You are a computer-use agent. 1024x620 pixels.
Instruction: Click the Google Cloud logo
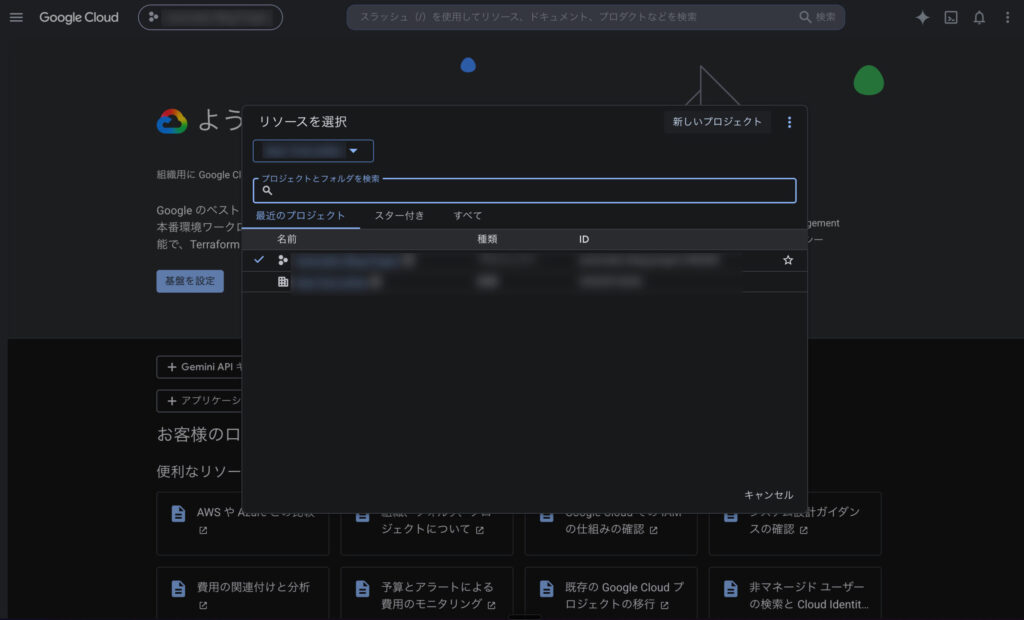click(x=78, y=18)
